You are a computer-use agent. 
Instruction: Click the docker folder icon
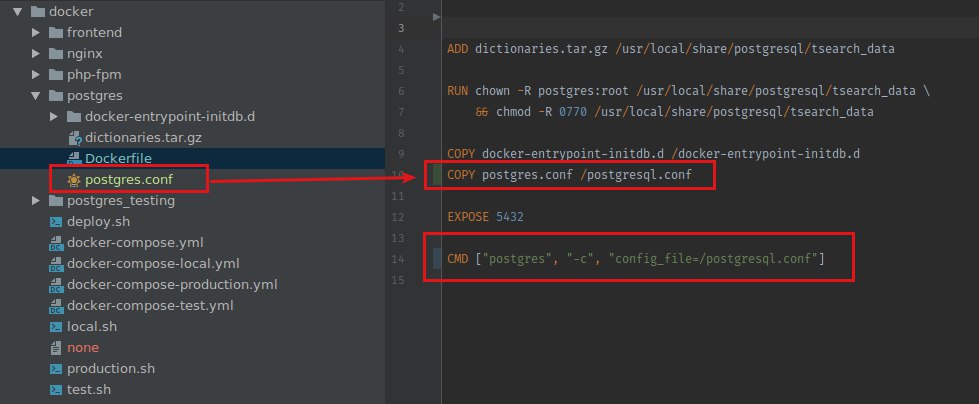point(38,11)
